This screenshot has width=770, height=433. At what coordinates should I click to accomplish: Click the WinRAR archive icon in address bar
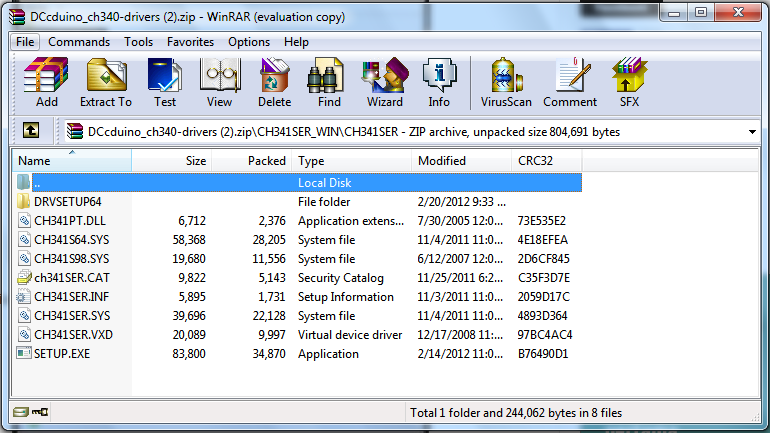[x=75, y=132]
